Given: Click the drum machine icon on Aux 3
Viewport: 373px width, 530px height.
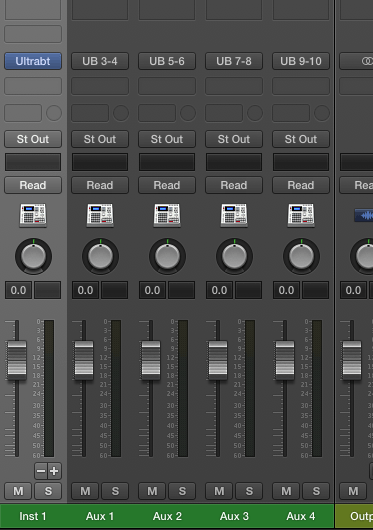Looking at the screenshot, I should tap(234, 215).
